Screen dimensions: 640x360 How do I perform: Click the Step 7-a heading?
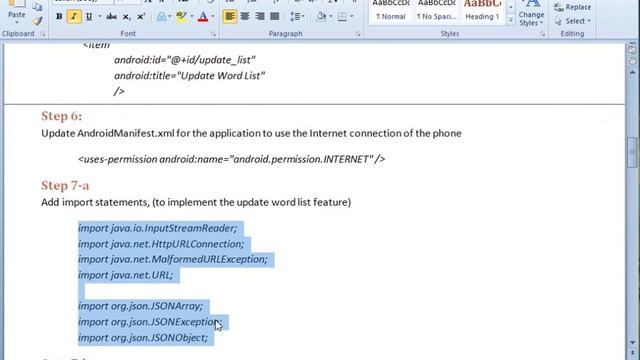coord(65,186)
